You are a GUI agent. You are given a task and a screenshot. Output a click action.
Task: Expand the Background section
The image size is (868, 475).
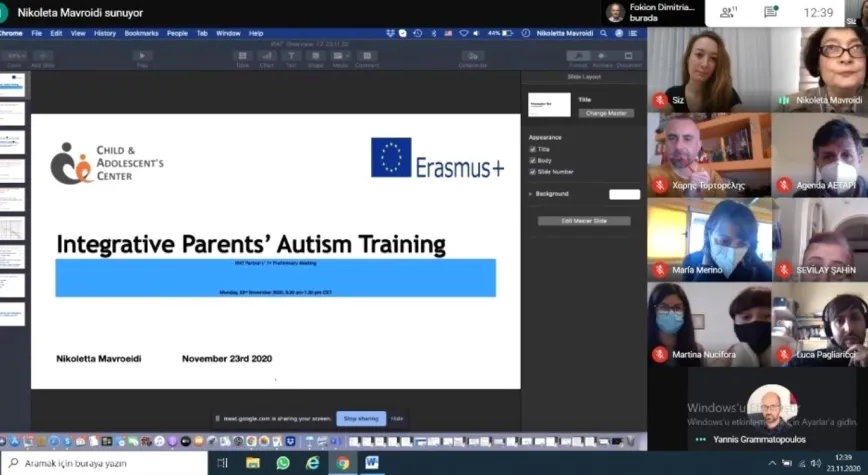[531, 194]
